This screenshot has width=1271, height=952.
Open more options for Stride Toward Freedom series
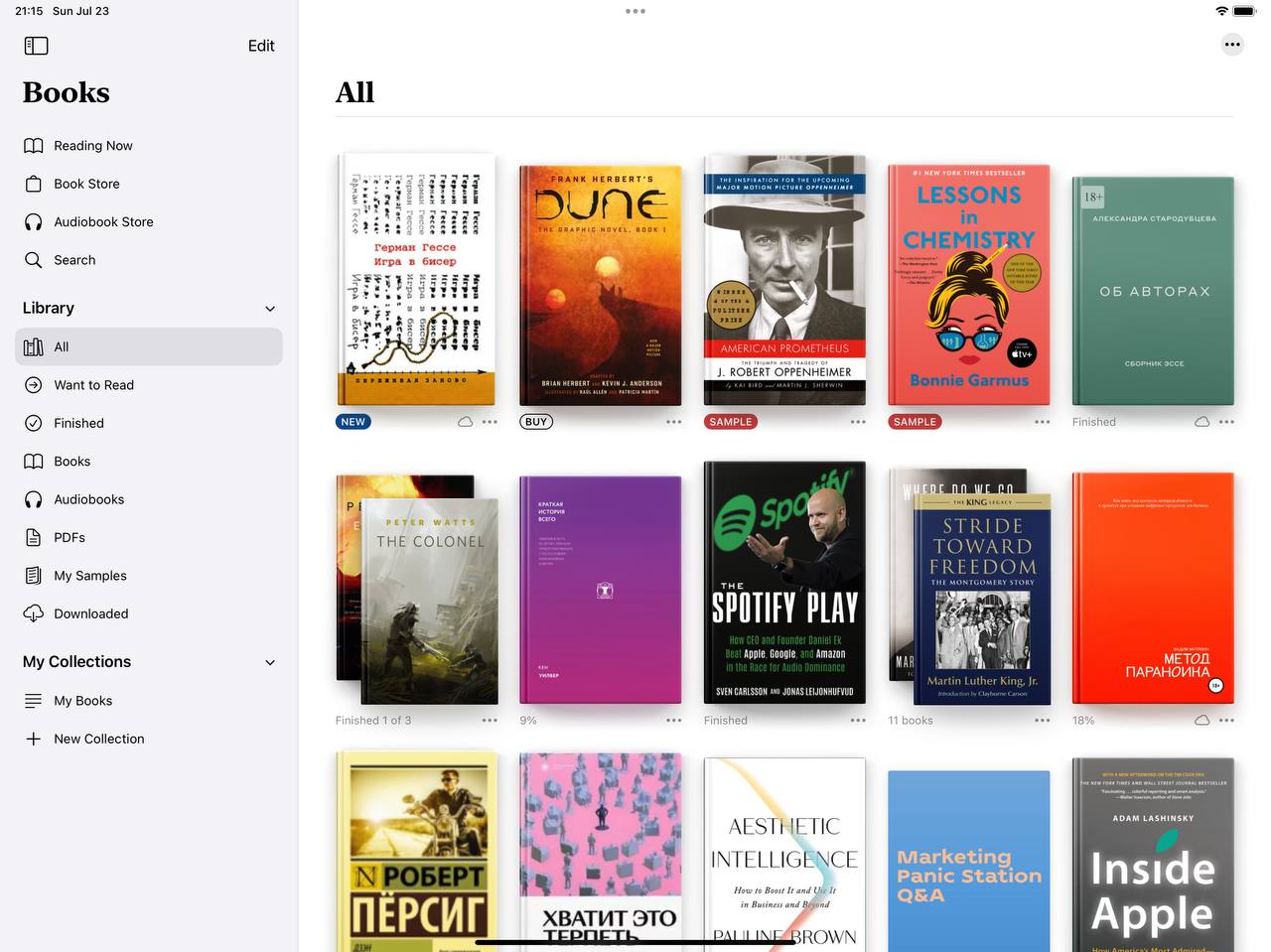click(1043, 721)
